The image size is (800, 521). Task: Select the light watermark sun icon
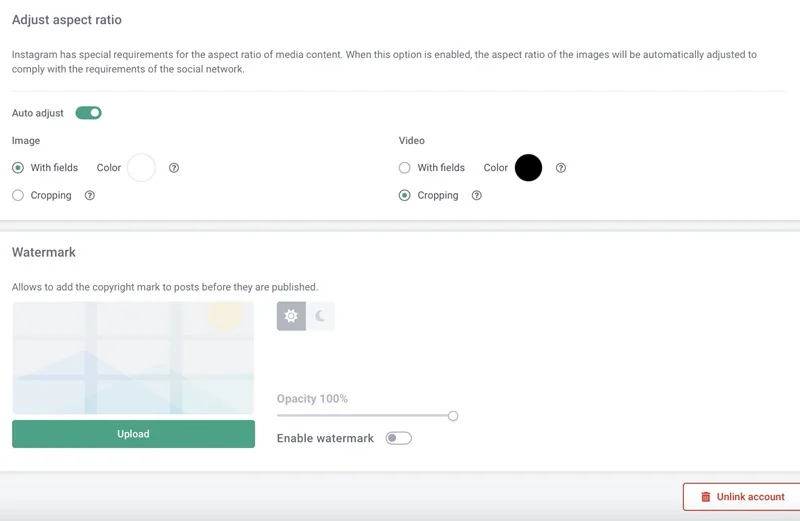[x=291, y=316]
